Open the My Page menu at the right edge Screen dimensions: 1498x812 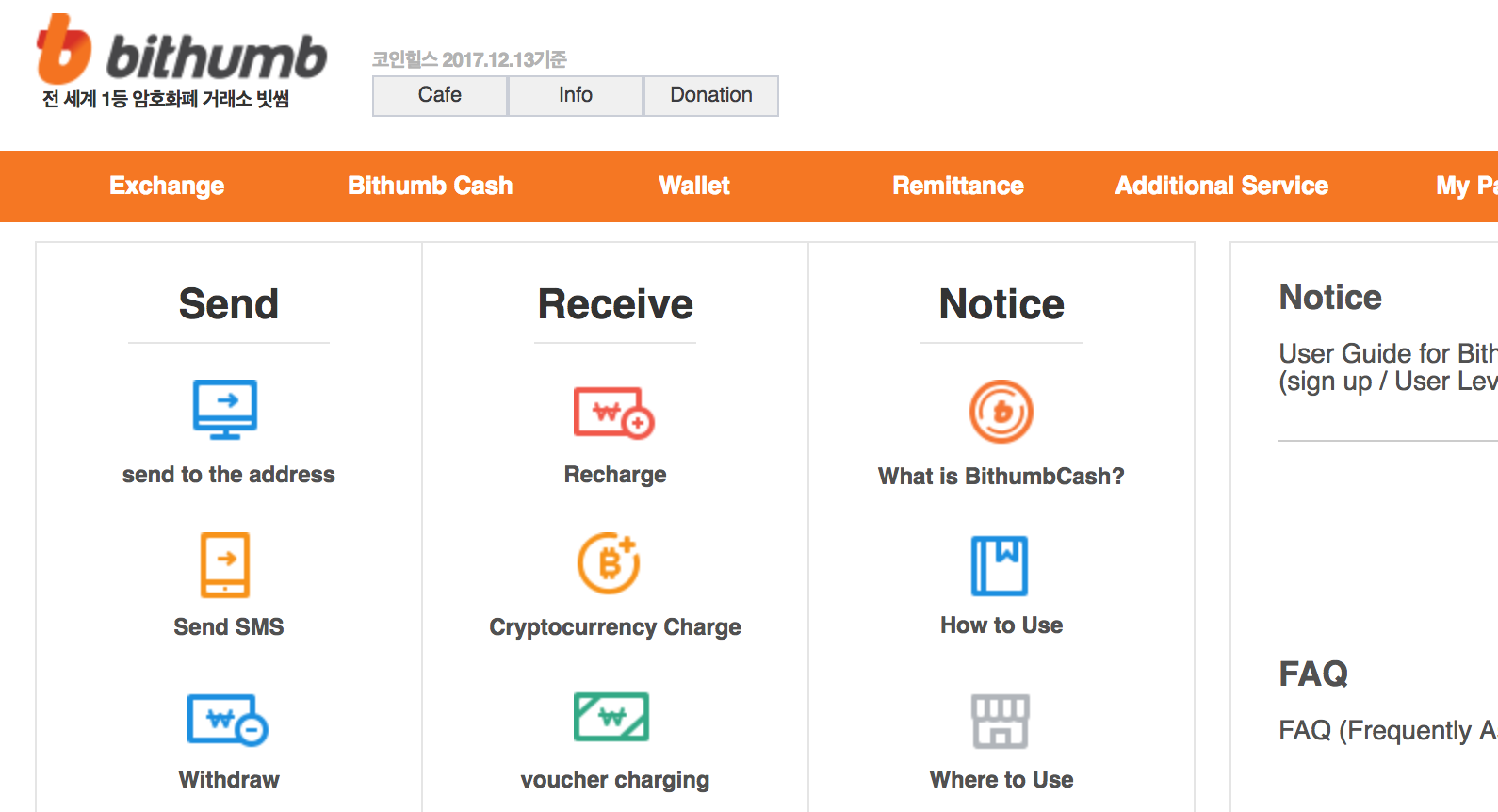point(1467,186)
